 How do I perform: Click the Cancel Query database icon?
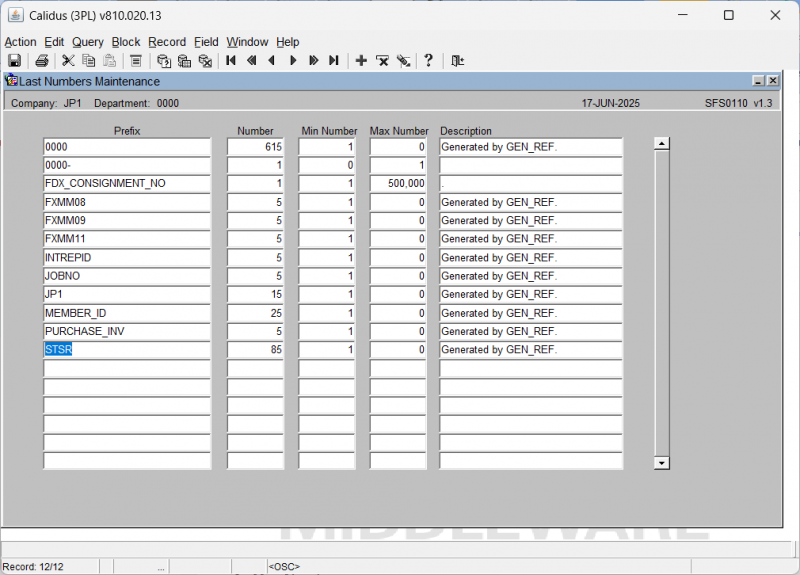pos(205,61)
